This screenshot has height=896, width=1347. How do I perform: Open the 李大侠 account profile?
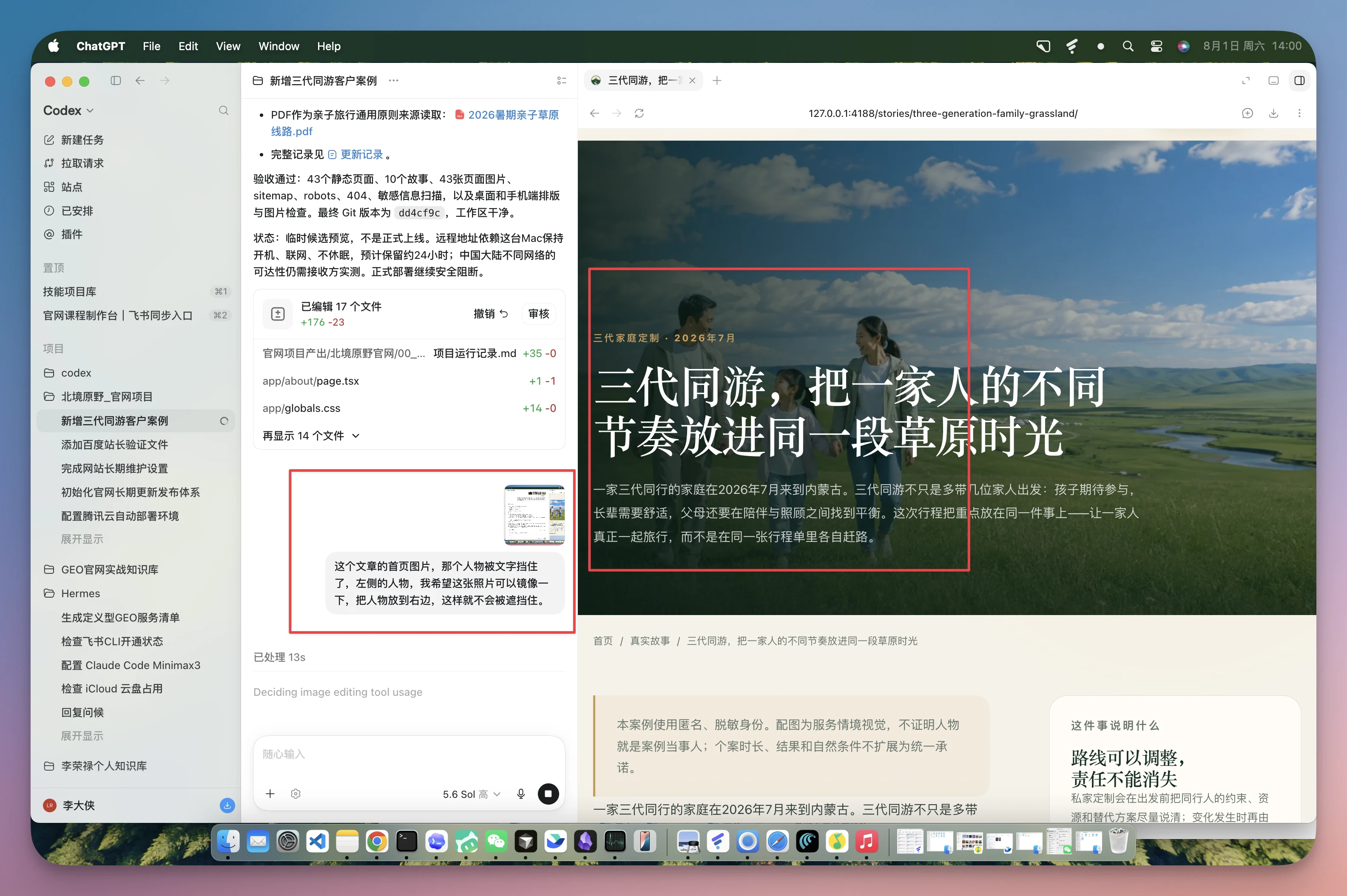click(x=69, y=805)
